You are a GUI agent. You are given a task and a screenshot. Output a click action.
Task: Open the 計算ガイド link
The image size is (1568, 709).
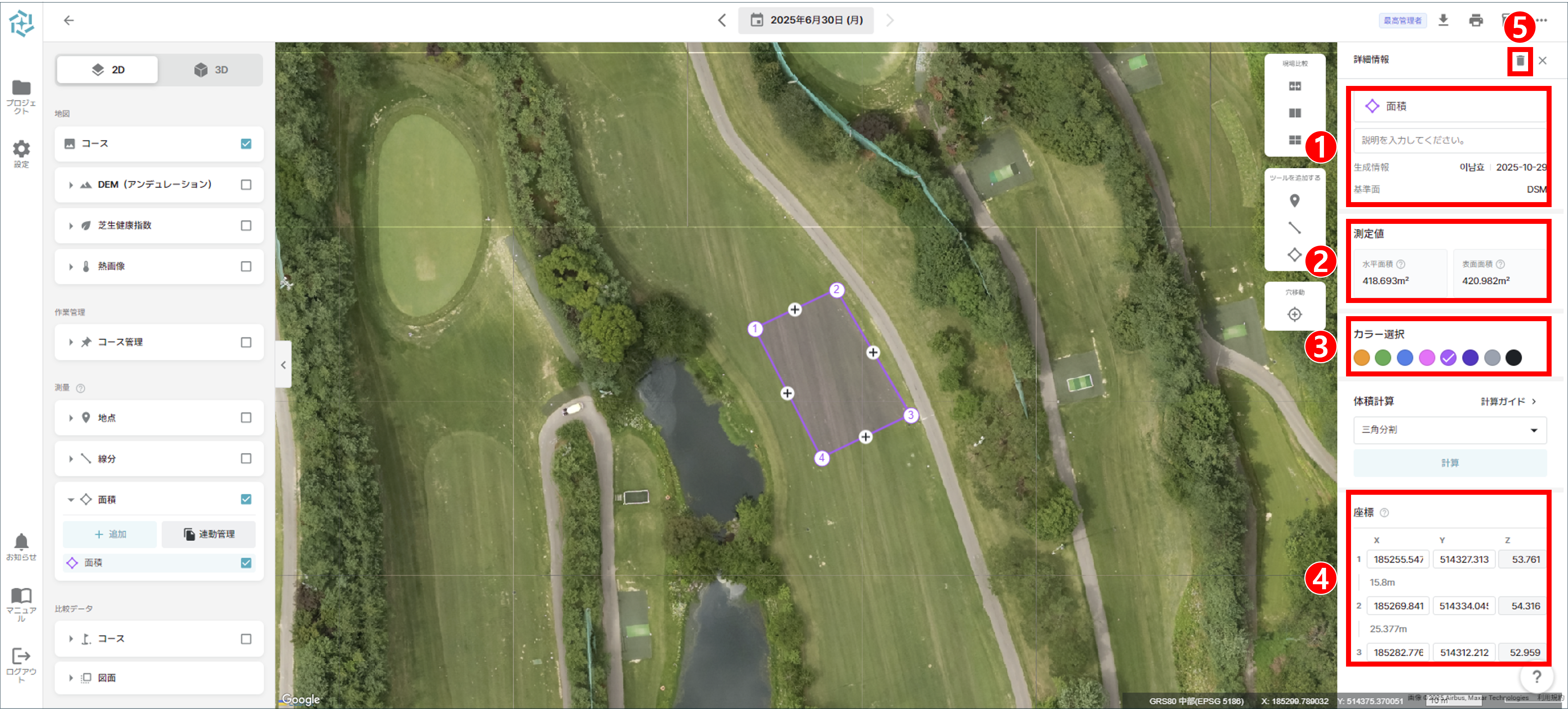pyautogui.click(x=1509, y=401)
